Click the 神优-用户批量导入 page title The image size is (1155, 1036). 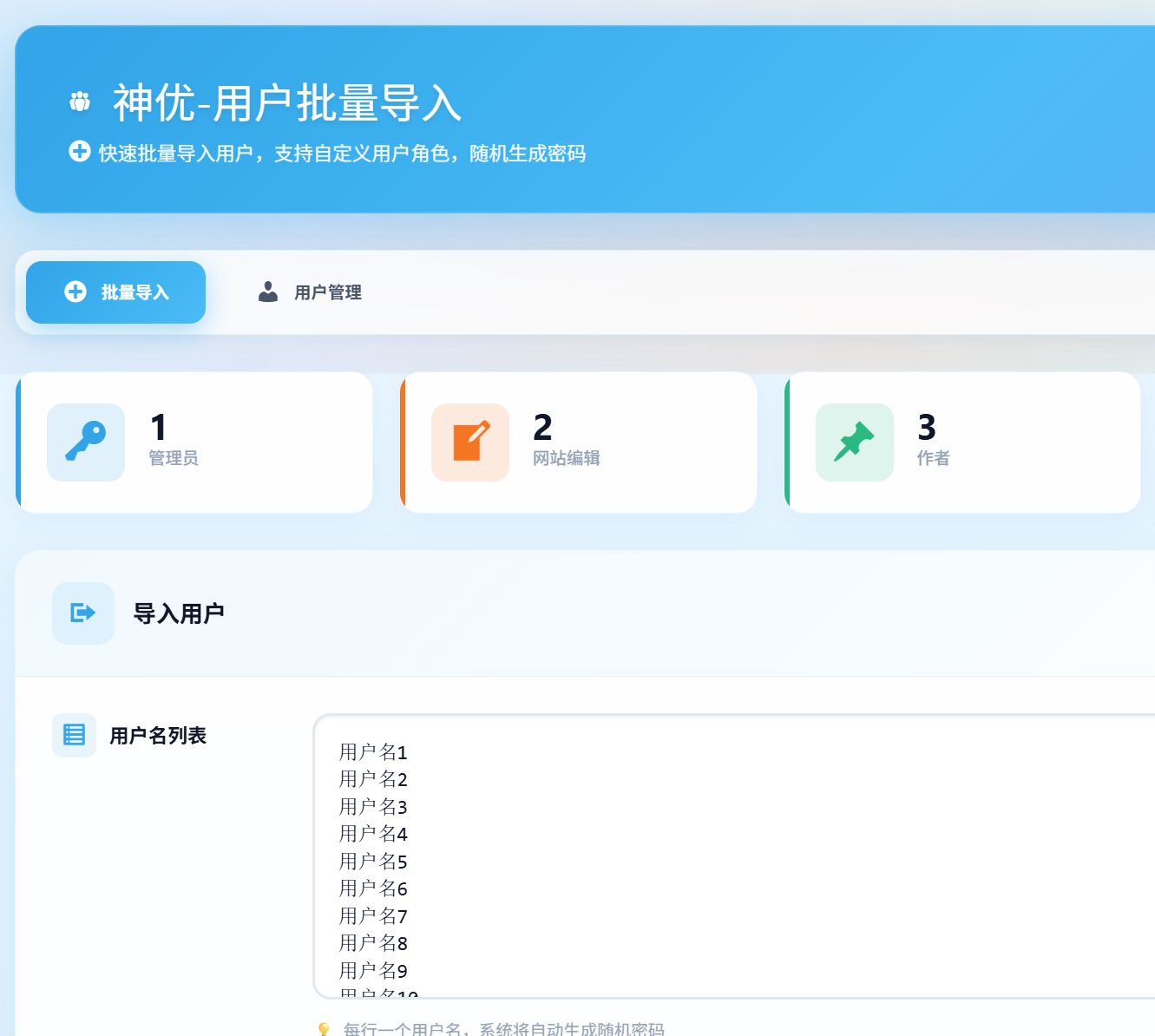click(x=287, y=102)
